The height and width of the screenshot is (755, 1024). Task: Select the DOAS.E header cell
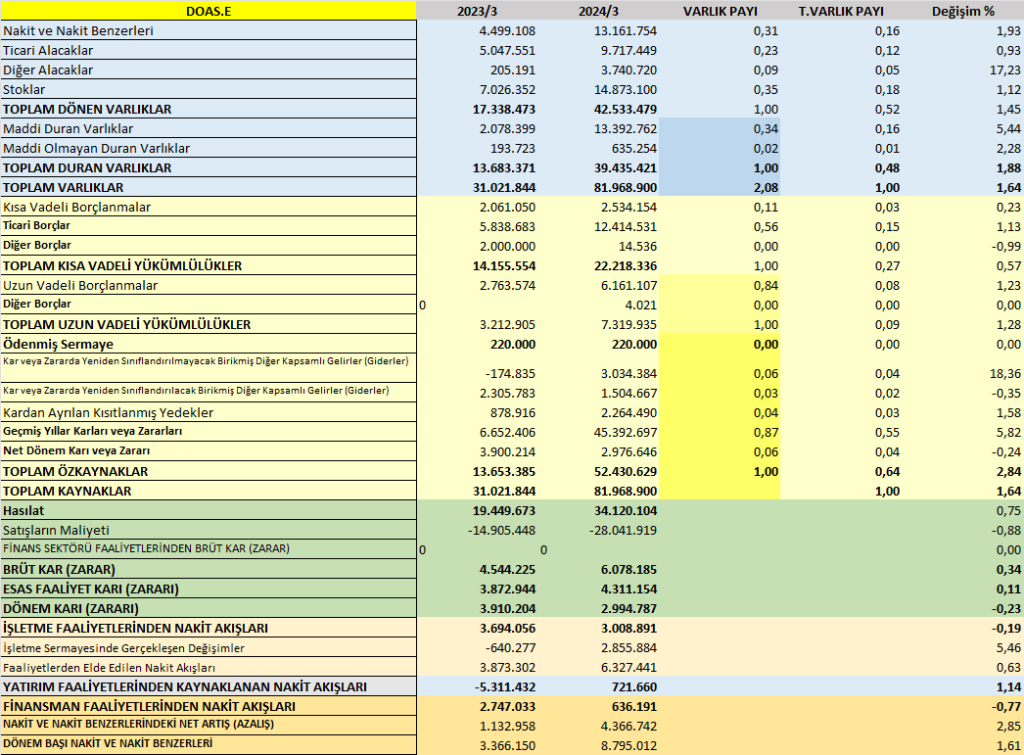[208, 10]
